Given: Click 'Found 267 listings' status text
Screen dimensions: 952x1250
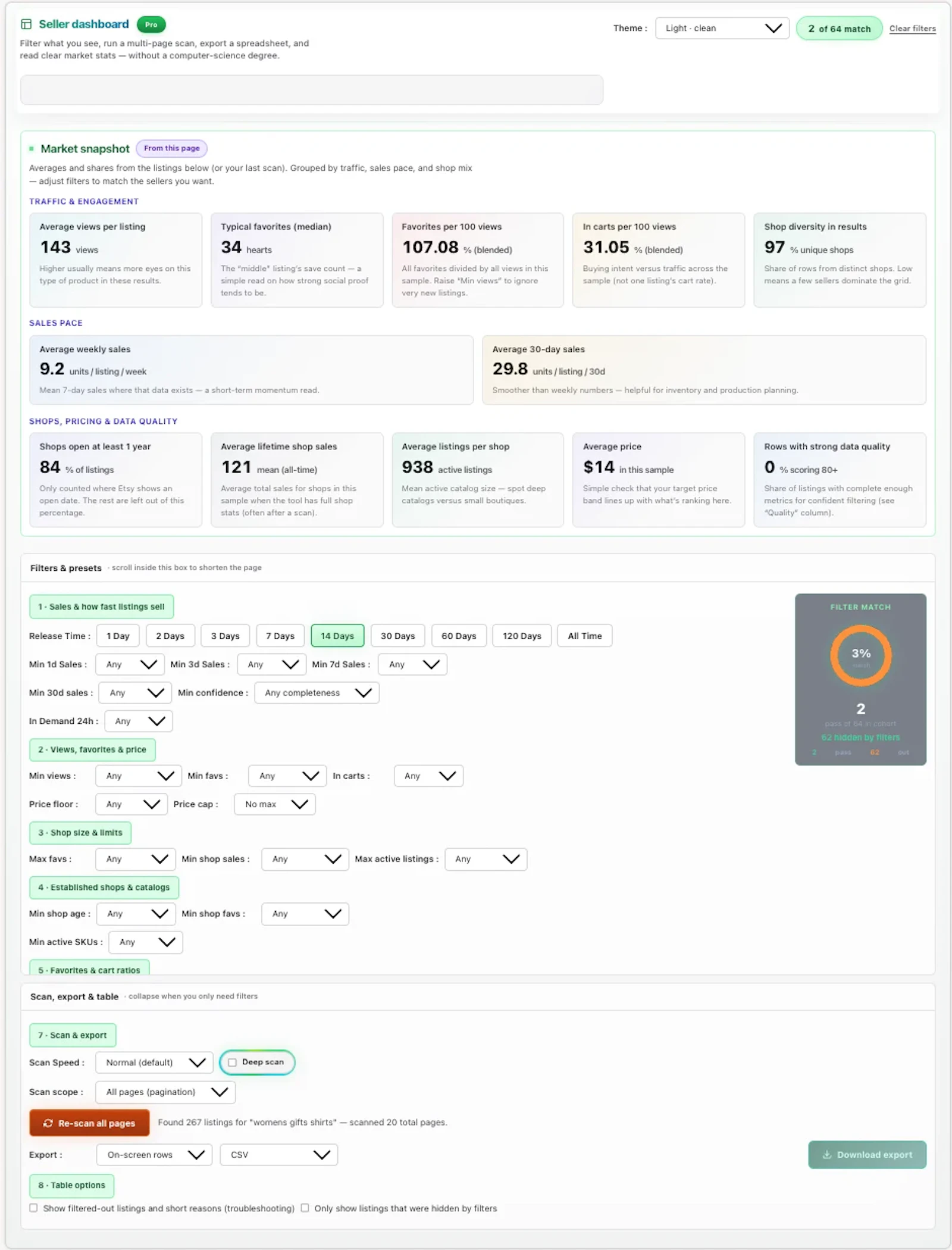Looking at the screenshot, I should point(302,1123).
